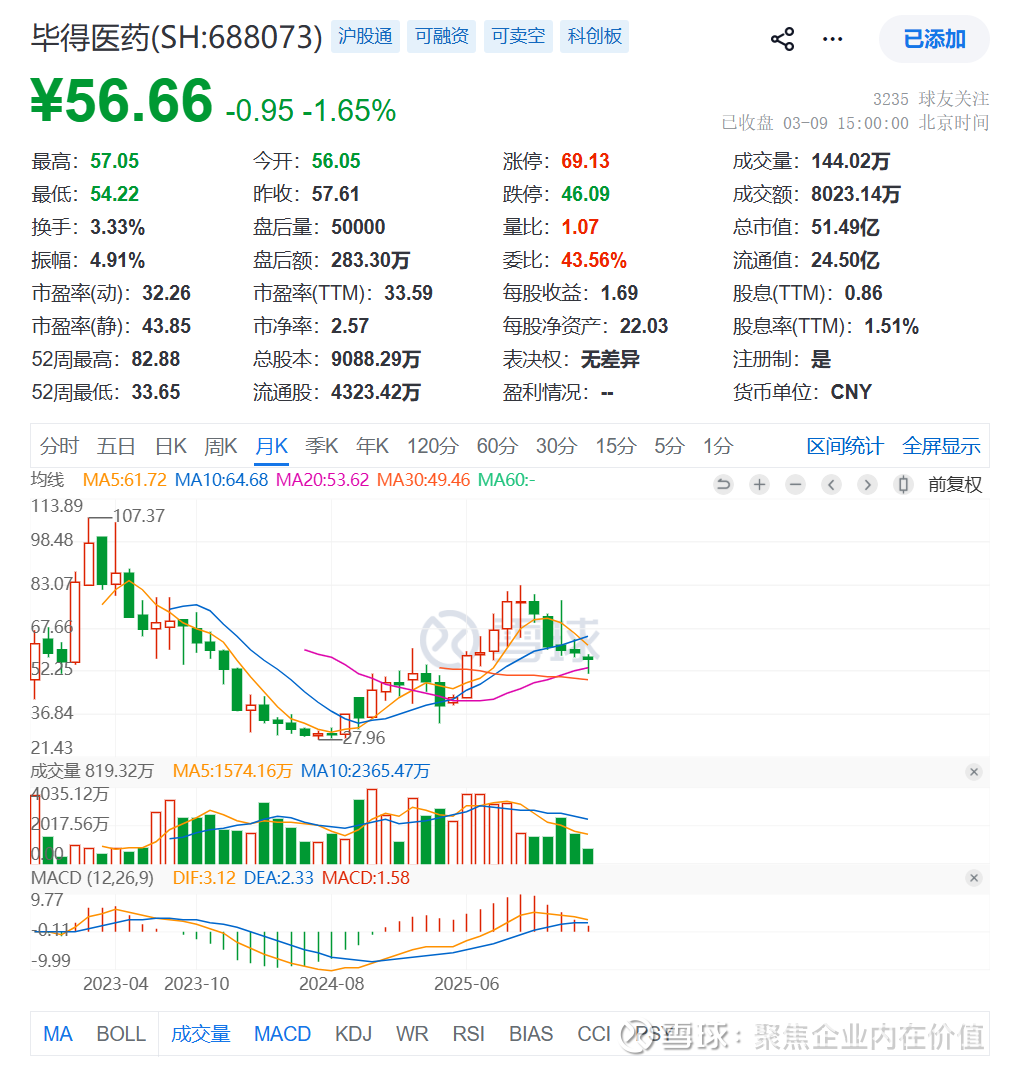Switch to the 分时 tab

(59, 446)
